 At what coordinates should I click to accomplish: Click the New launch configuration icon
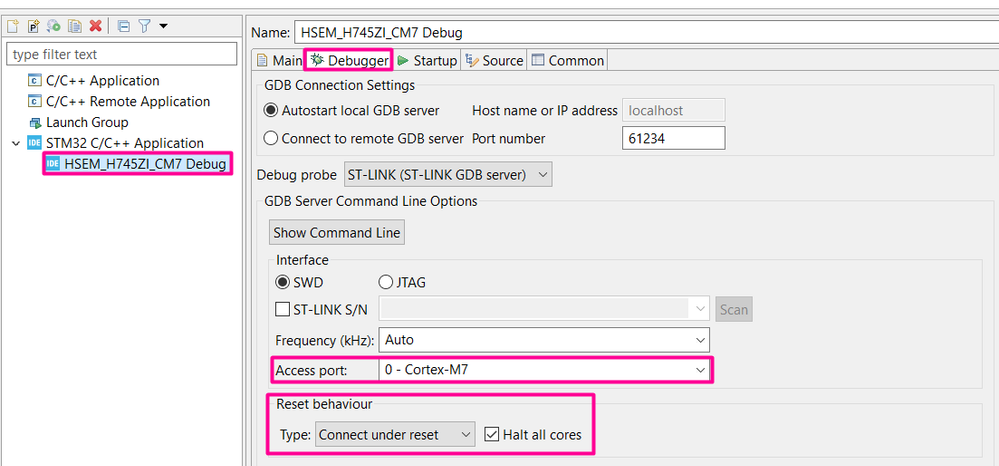click(13, 26)
